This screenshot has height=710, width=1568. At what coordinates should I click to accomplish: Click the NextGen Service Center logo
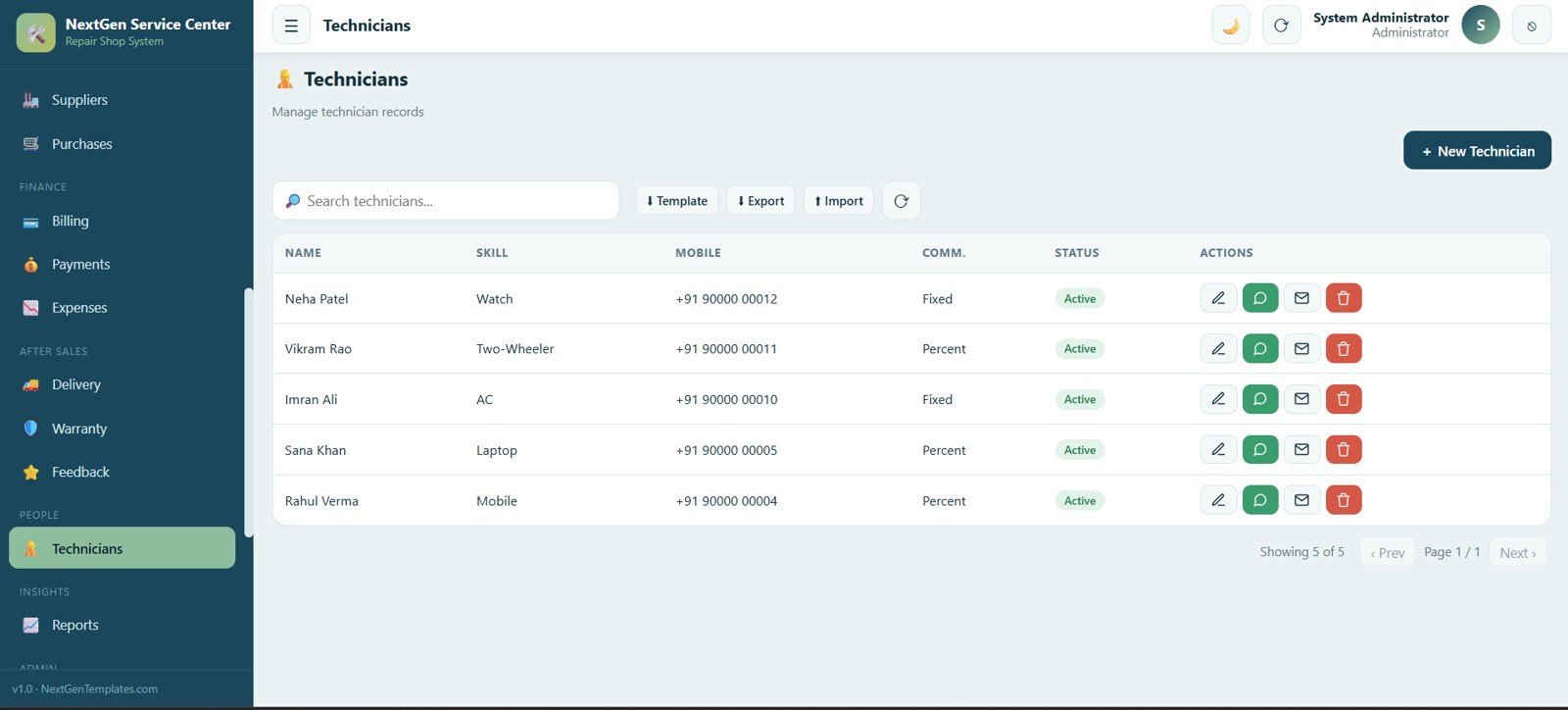(x=36, y=32)
